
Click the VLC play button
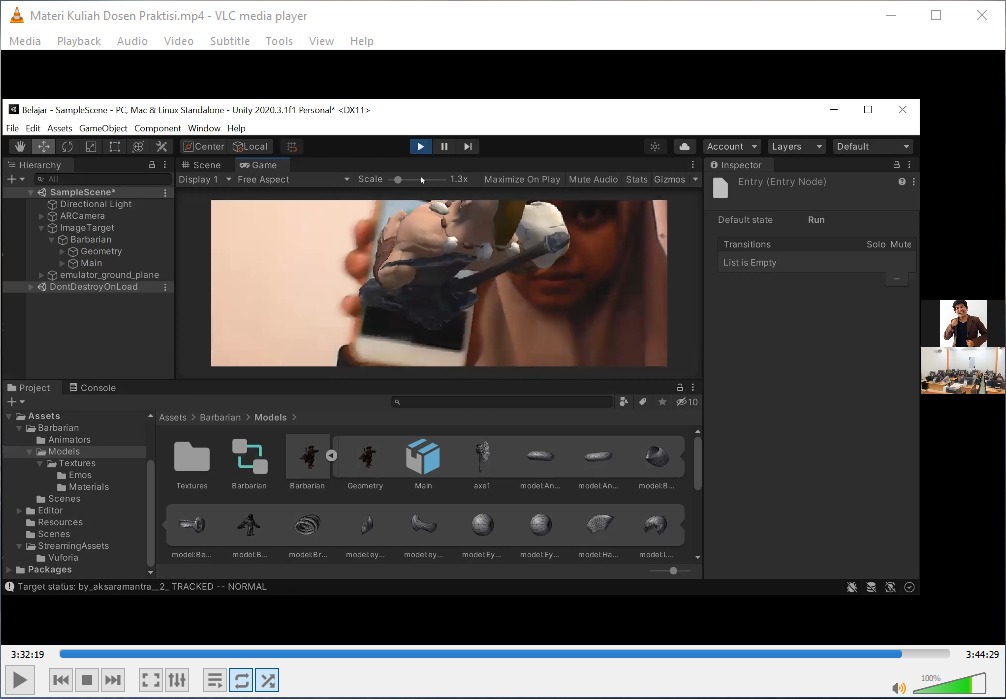20,680
